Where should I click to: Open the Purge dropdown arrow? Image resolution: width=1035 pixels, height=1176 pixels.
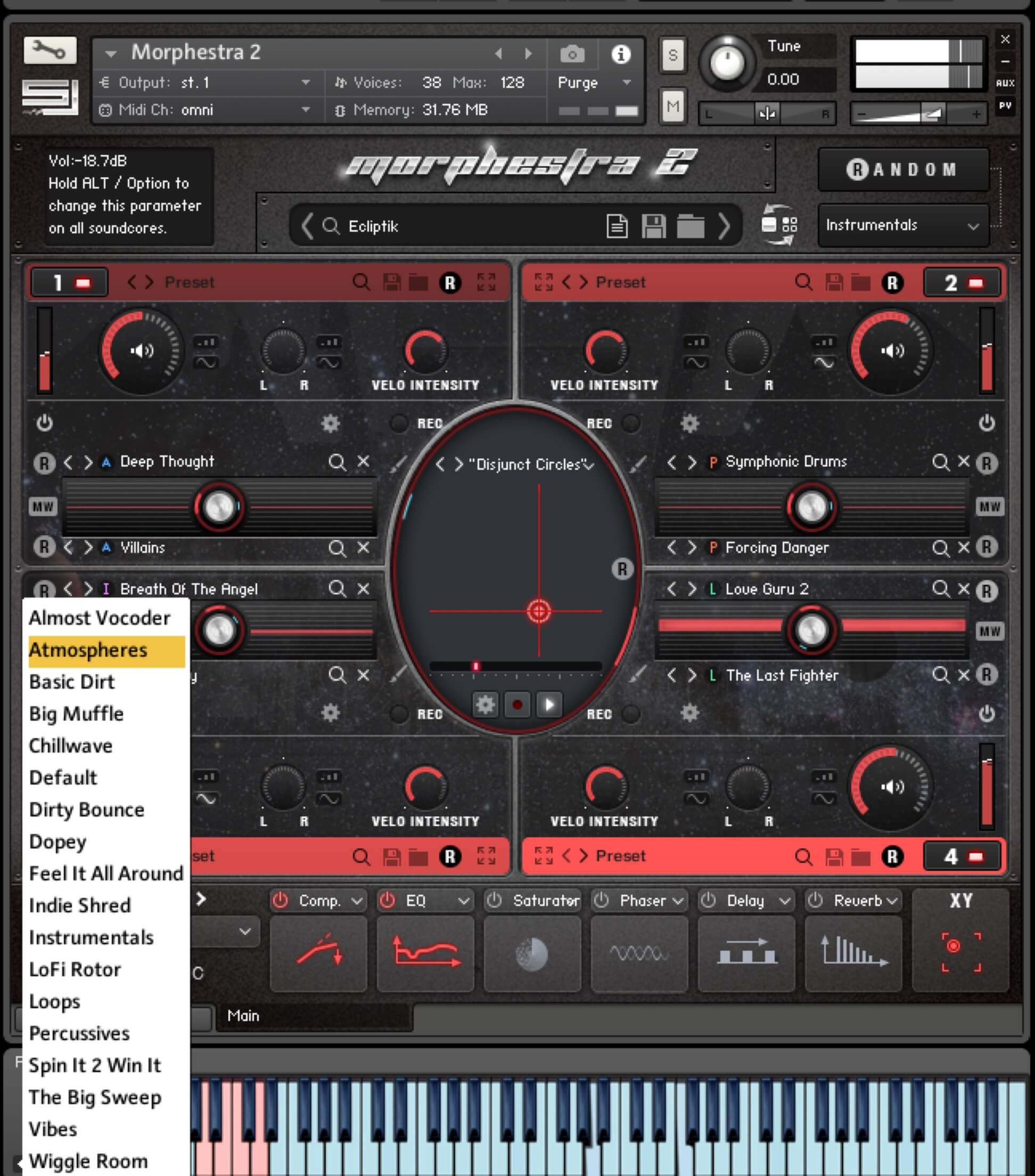627,82
